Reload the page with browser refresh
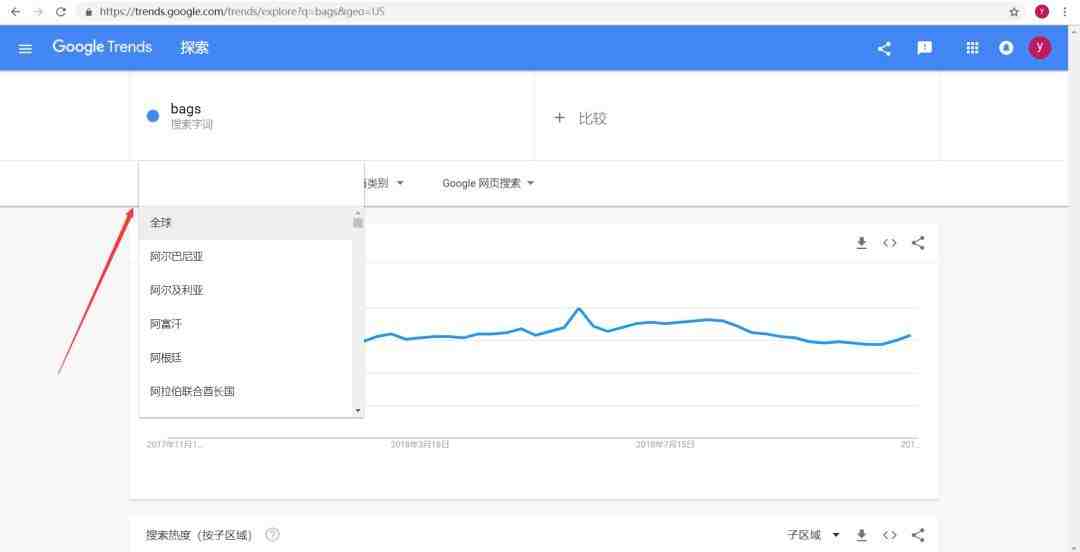Screen dimensions: 1080x552 (x=61, y=12)
